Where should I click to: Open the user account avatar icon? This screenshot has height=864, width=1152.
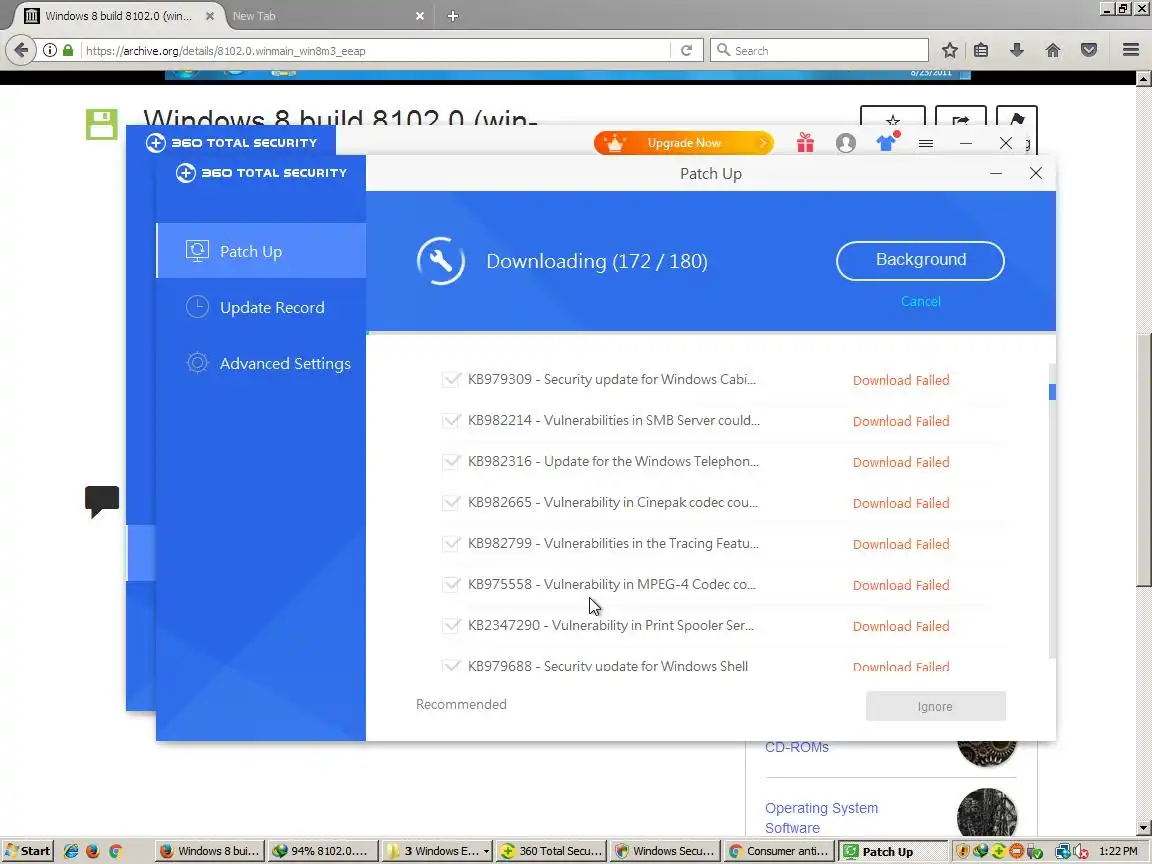tap(846, 143)
